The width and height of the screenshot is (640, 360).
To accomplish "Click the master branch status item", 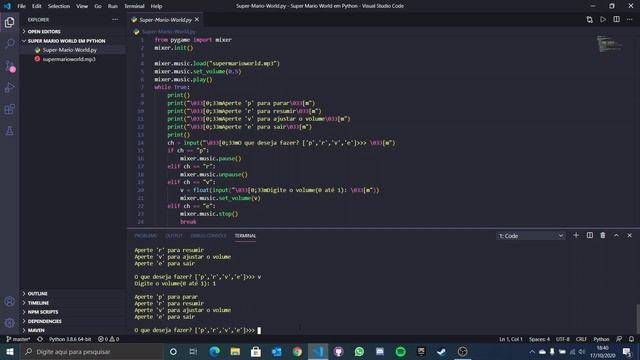I will coord(18,339).
